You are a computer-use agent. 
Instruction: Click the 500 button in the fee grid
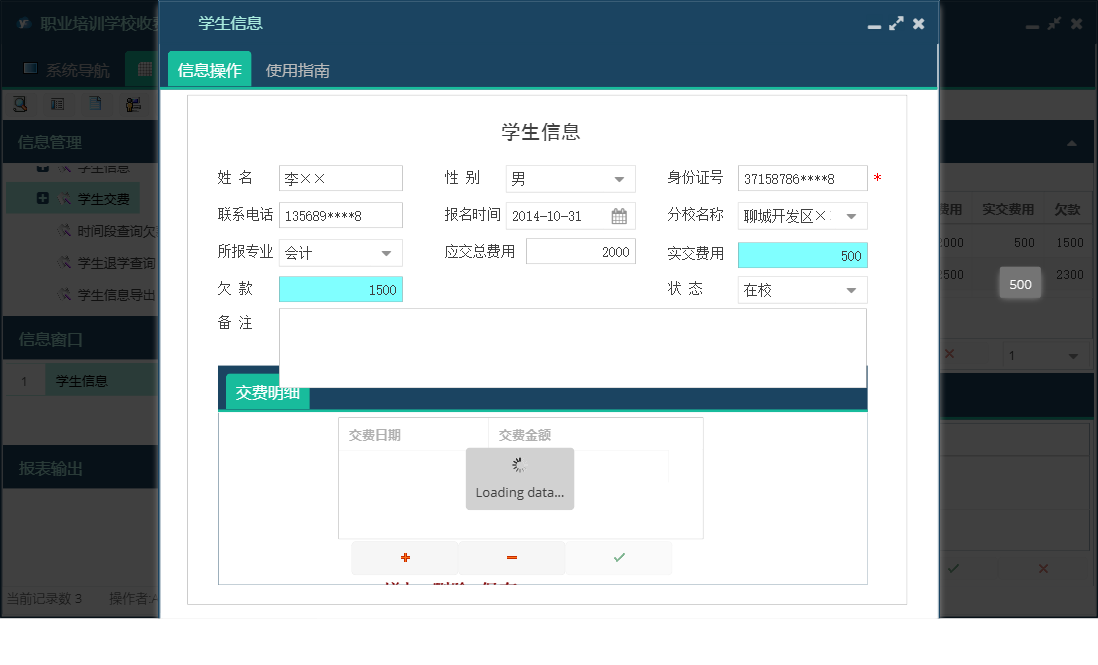1020,283
